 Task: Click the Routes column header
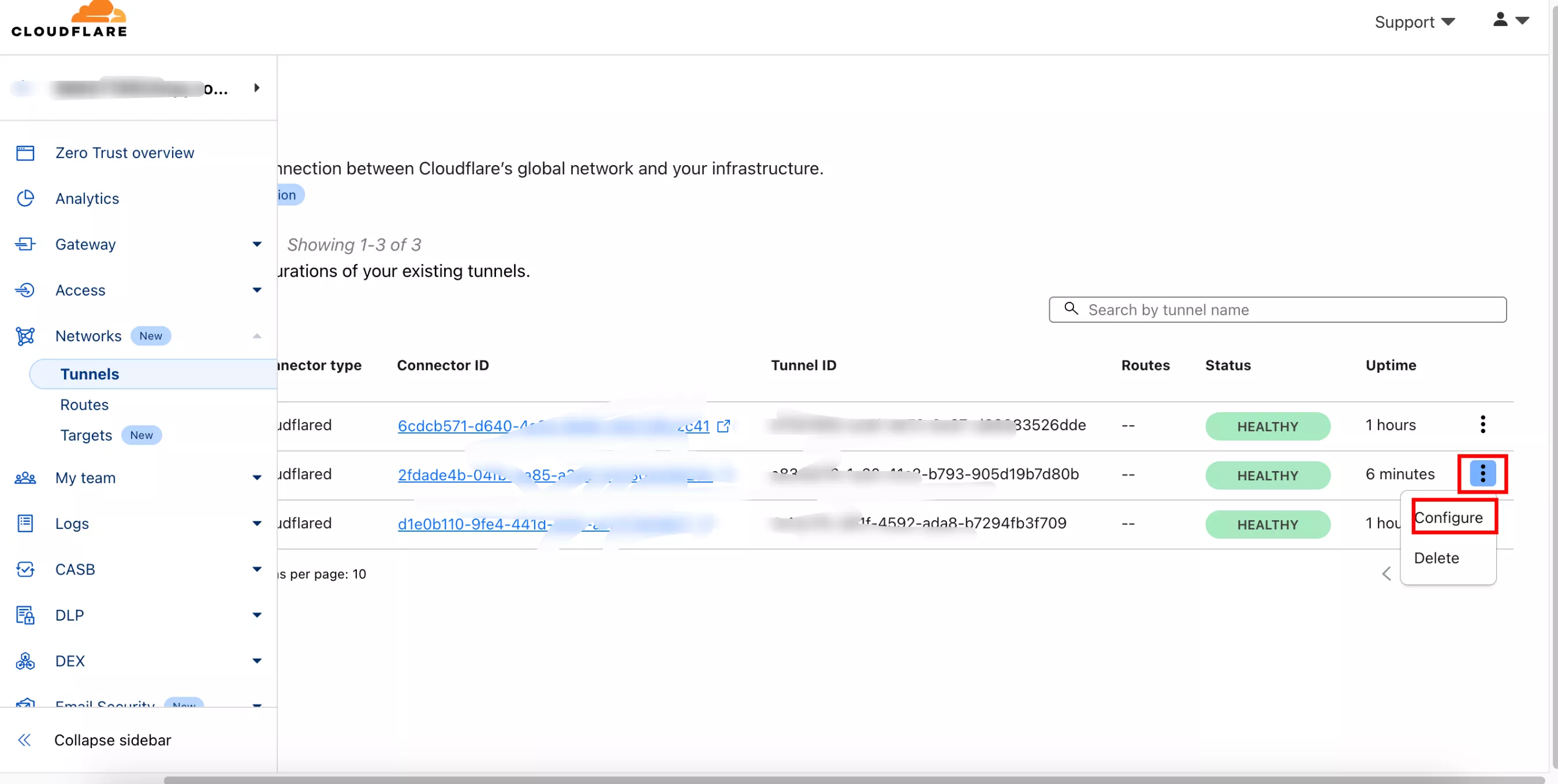click(x=1145, y=365)
